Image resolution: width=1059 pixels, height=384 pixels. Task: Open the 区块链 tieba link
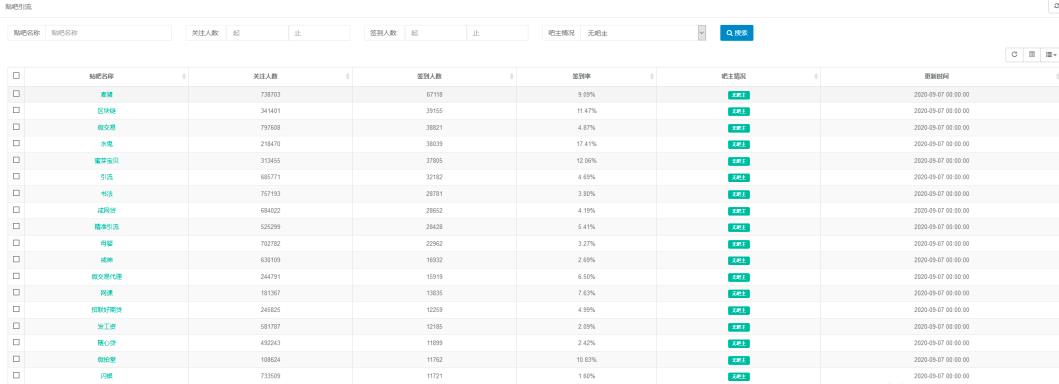107,111
